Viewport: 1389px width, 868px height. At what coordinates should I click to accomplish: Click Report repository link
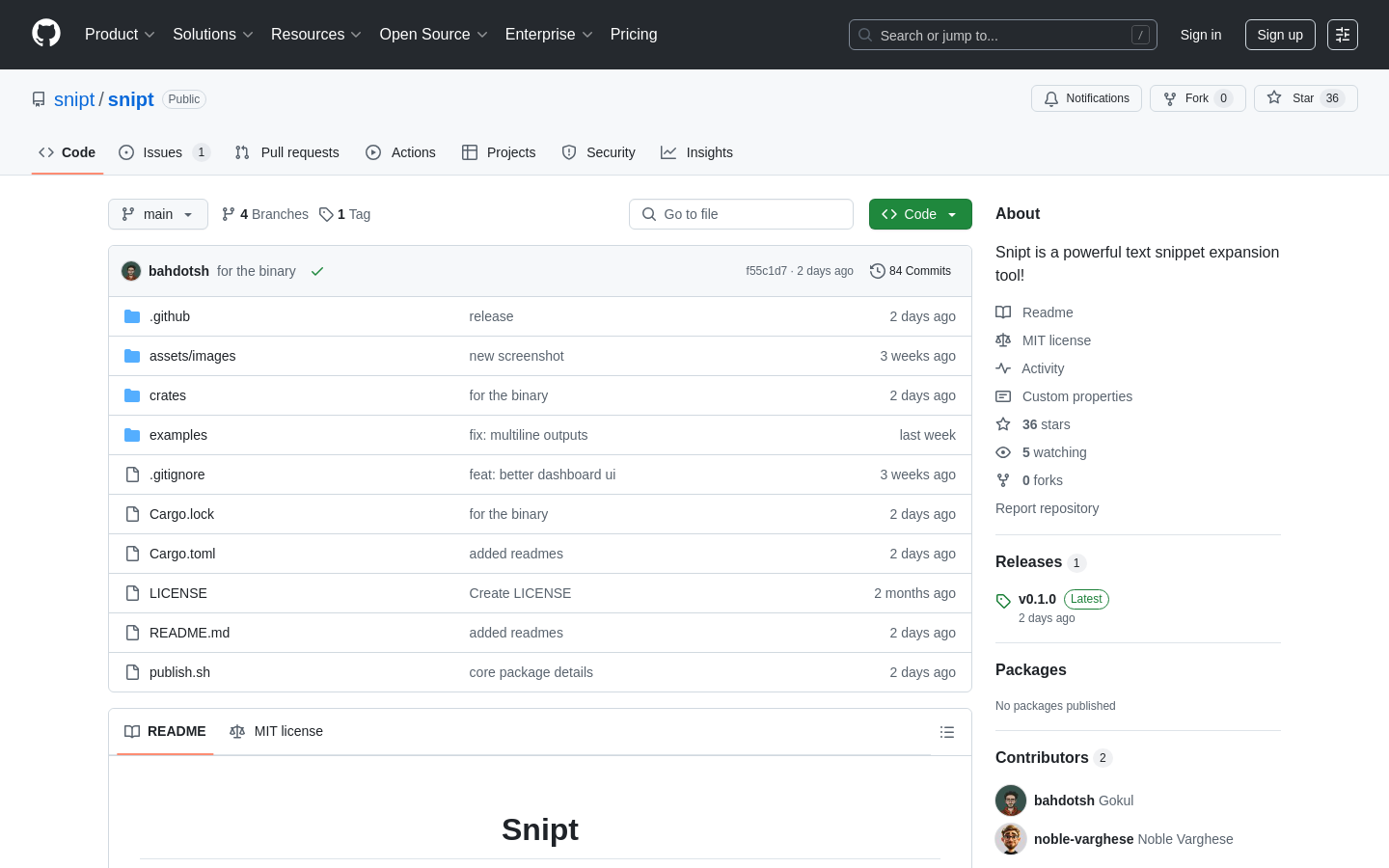[1047, 508]
